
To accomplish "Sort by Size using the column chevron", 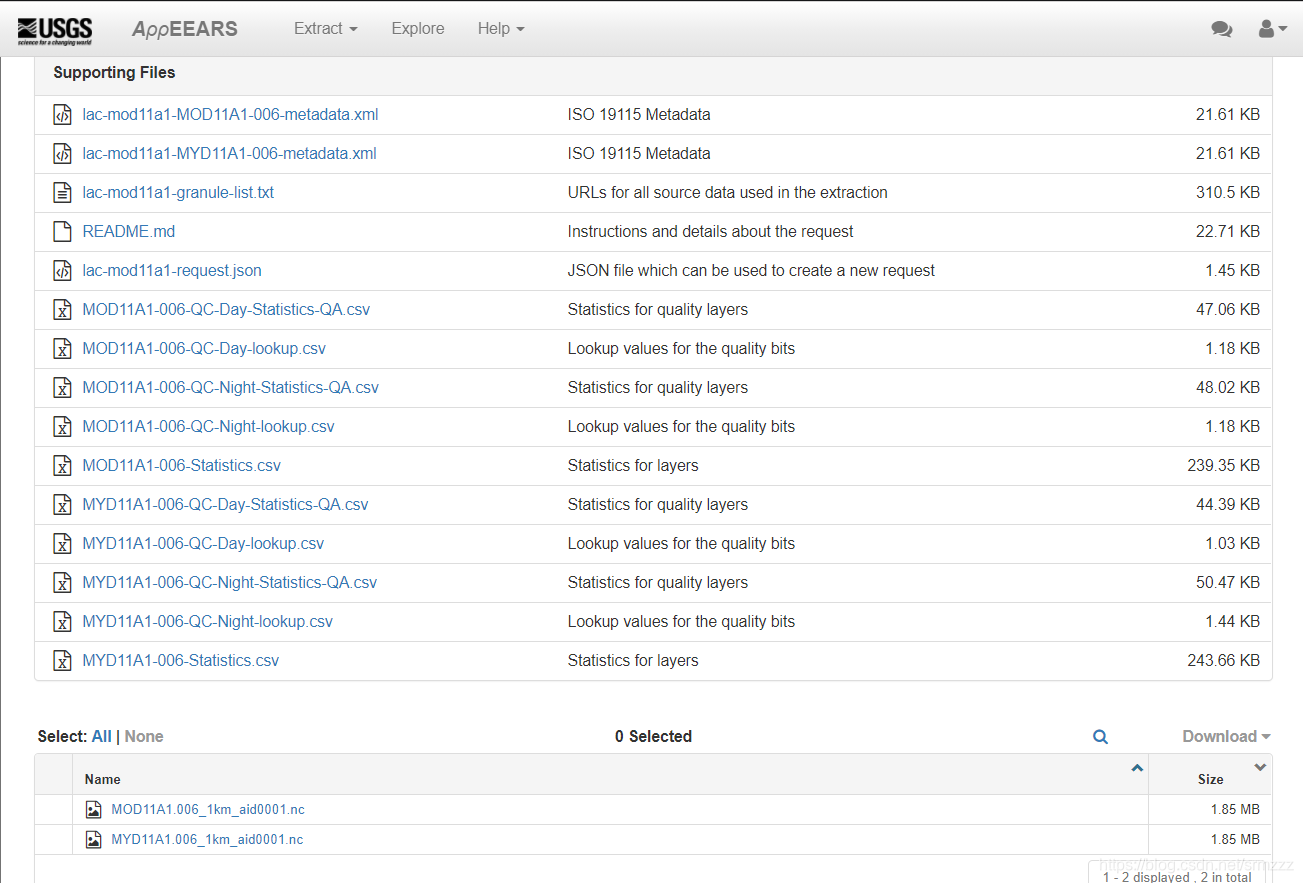I will tap(1260, 767).
